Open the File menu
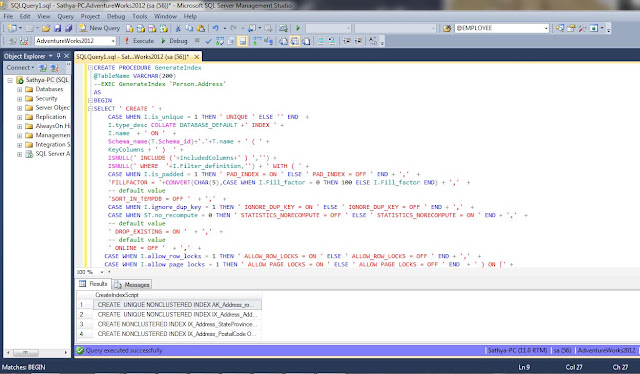640x374 pixels. 8,16
